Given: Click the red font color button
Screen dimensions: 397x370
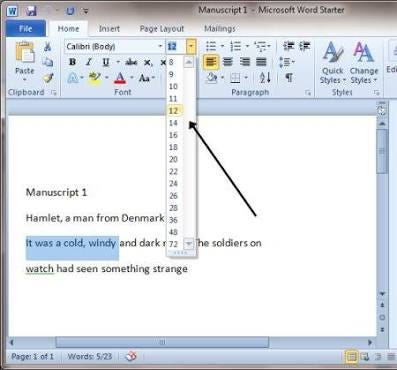Looking at the screenshot, I should (x=120, y=78).
